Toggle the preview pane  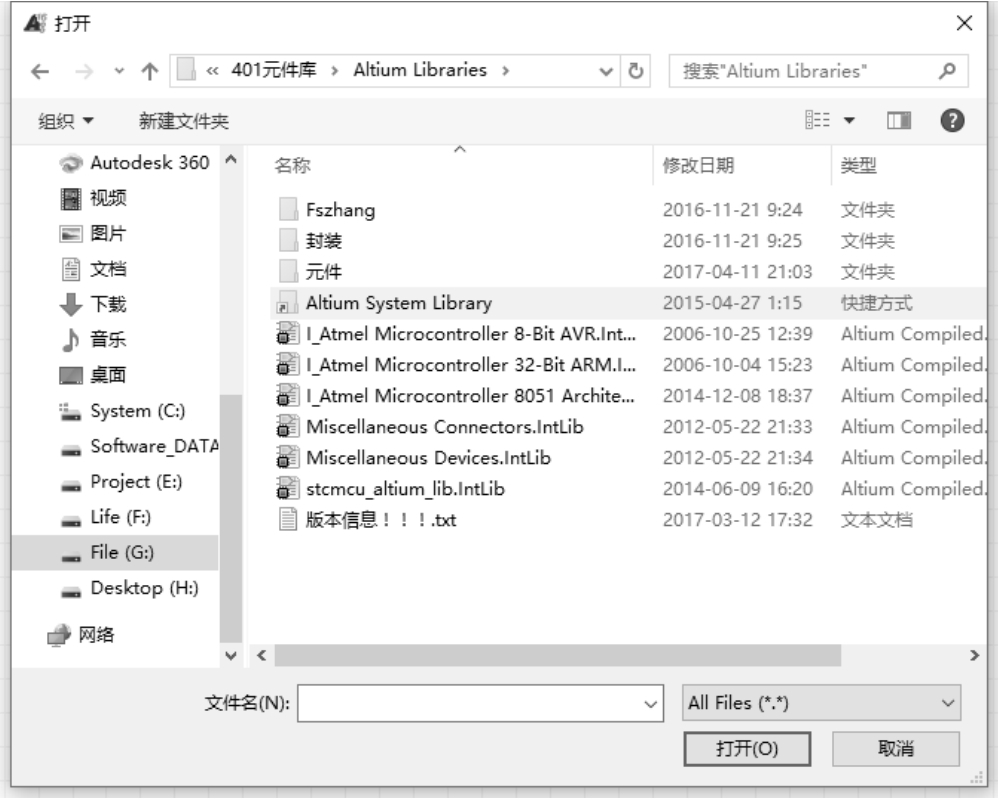click(899, 120)
